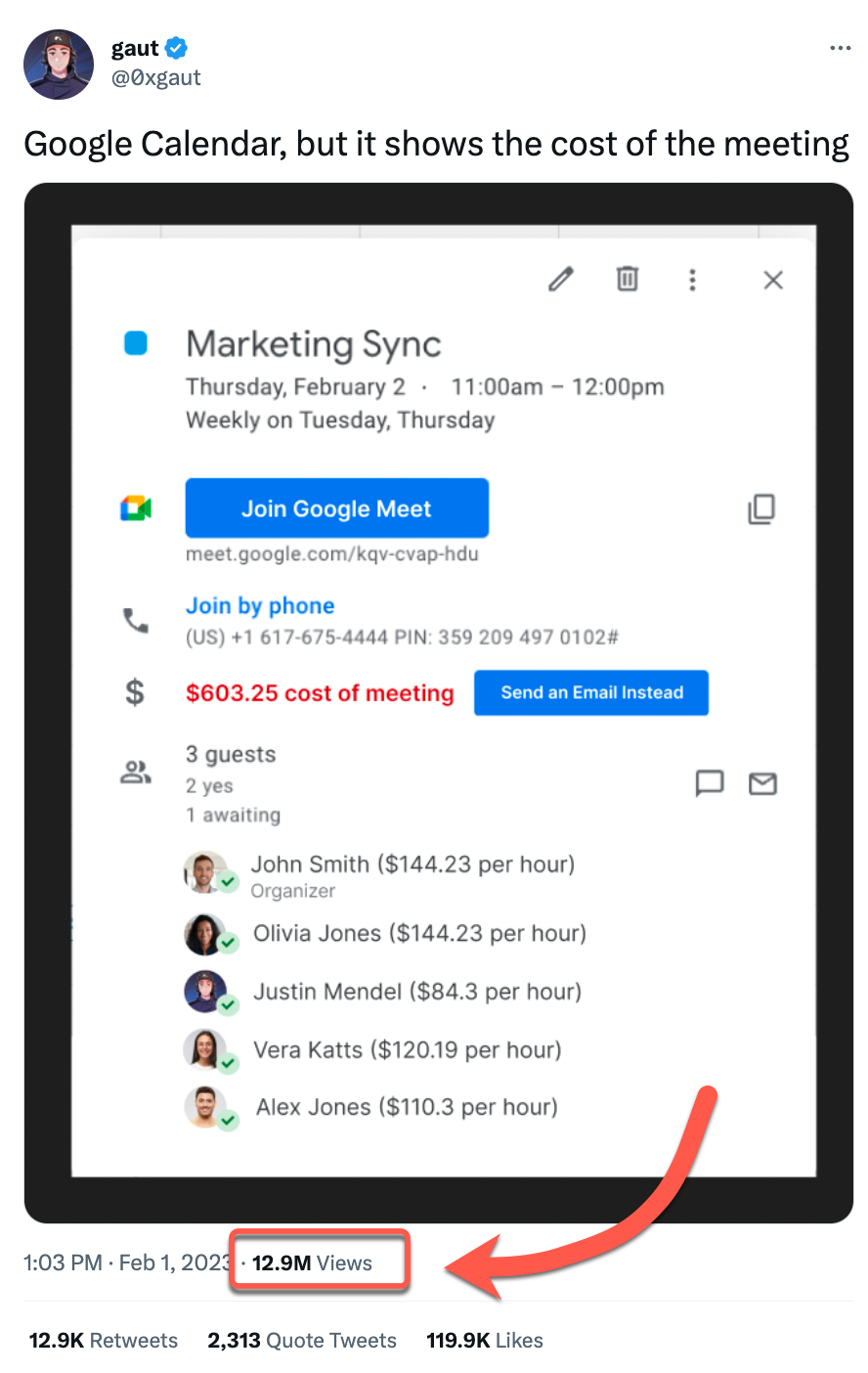This screenshot has width=868, height=1373.
Task: Click the meet.google.com/kqv-cvap-hdu link
Action: 332,554
